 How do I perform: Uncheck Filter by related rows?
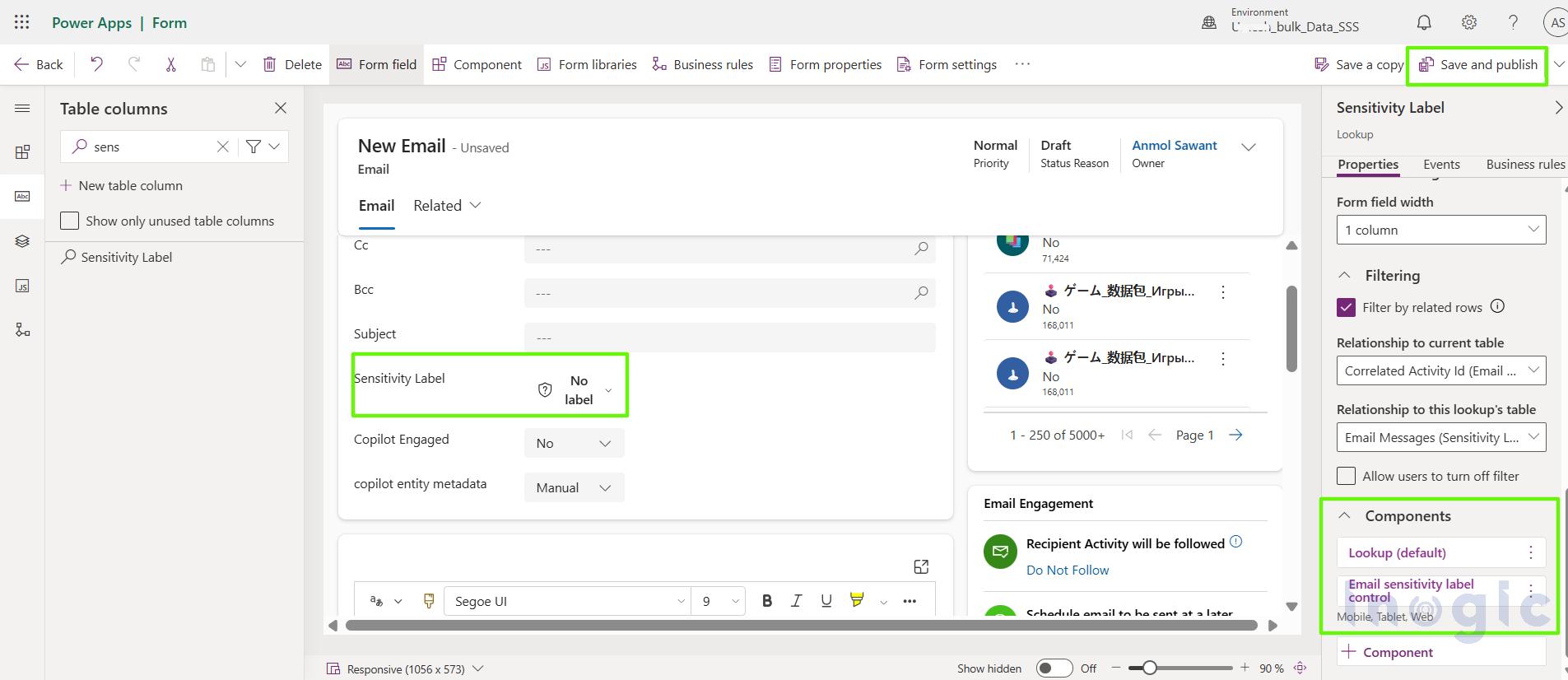click(x=1347, y=307)
